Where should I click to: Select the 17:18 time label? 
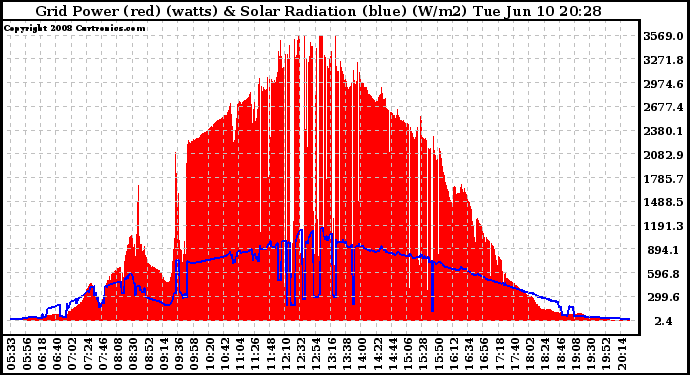[x=499, y=354]
